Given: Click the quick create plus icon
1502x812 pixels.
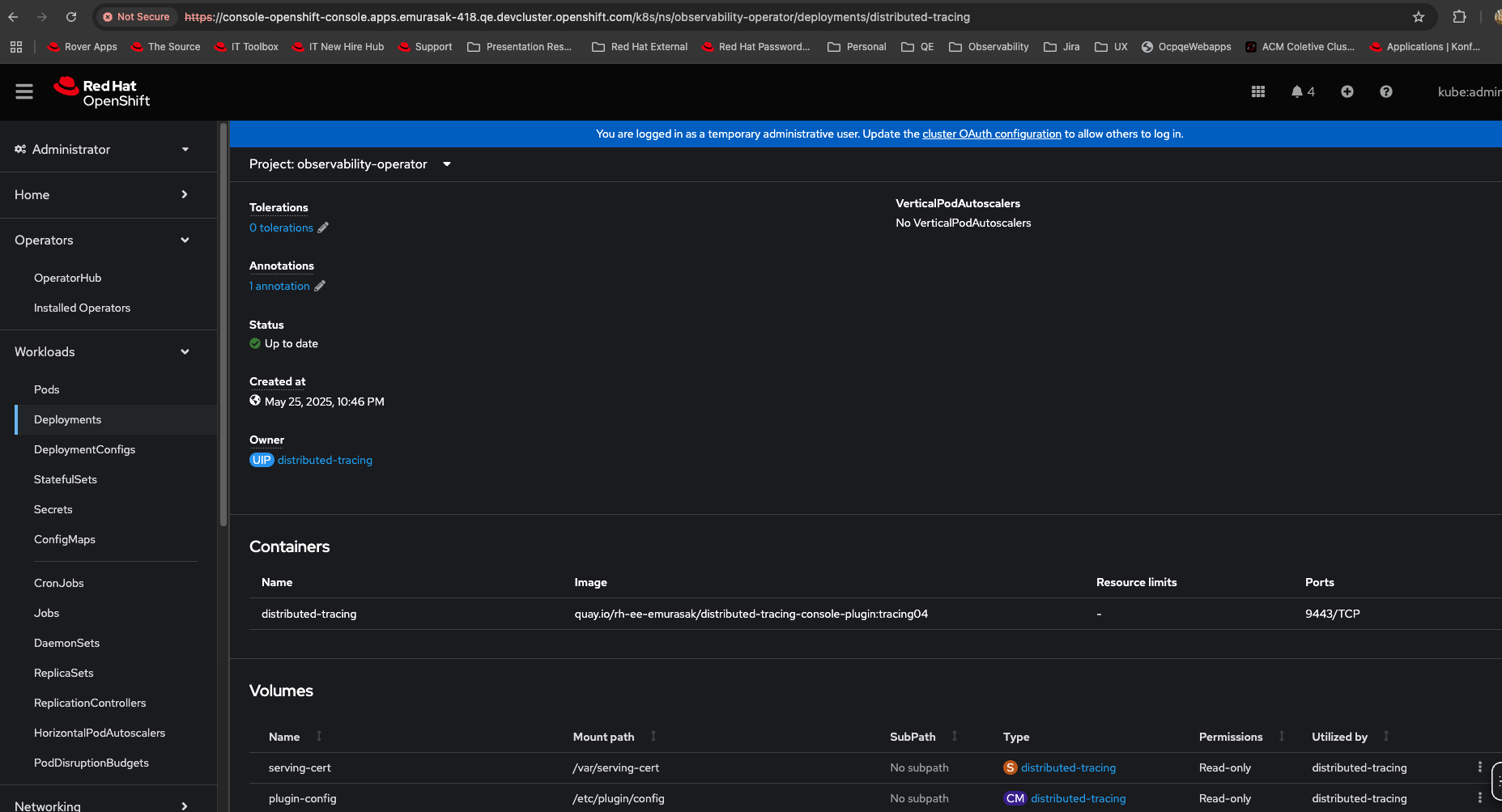Looking at the screenshot, I should pos(1347,92).
